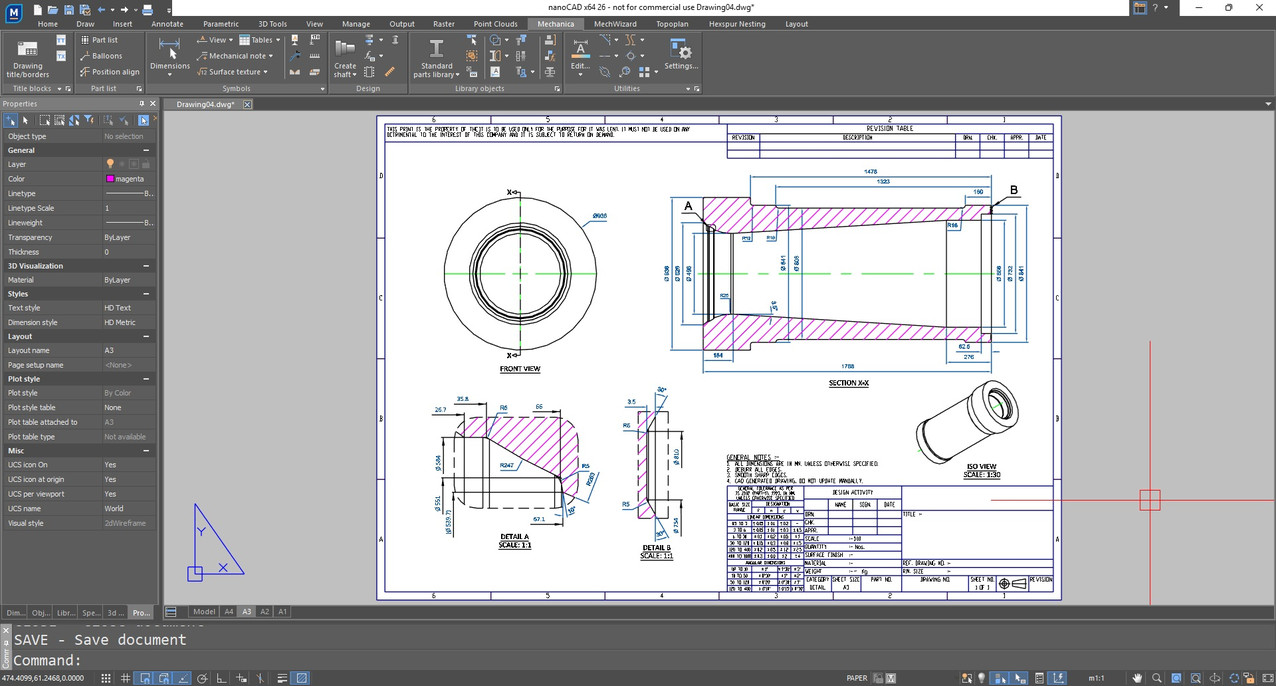The height and width of the screenshot is (686, 1276).
Task: Switch to the Model layout tab
Action: (x=204, y=611)
